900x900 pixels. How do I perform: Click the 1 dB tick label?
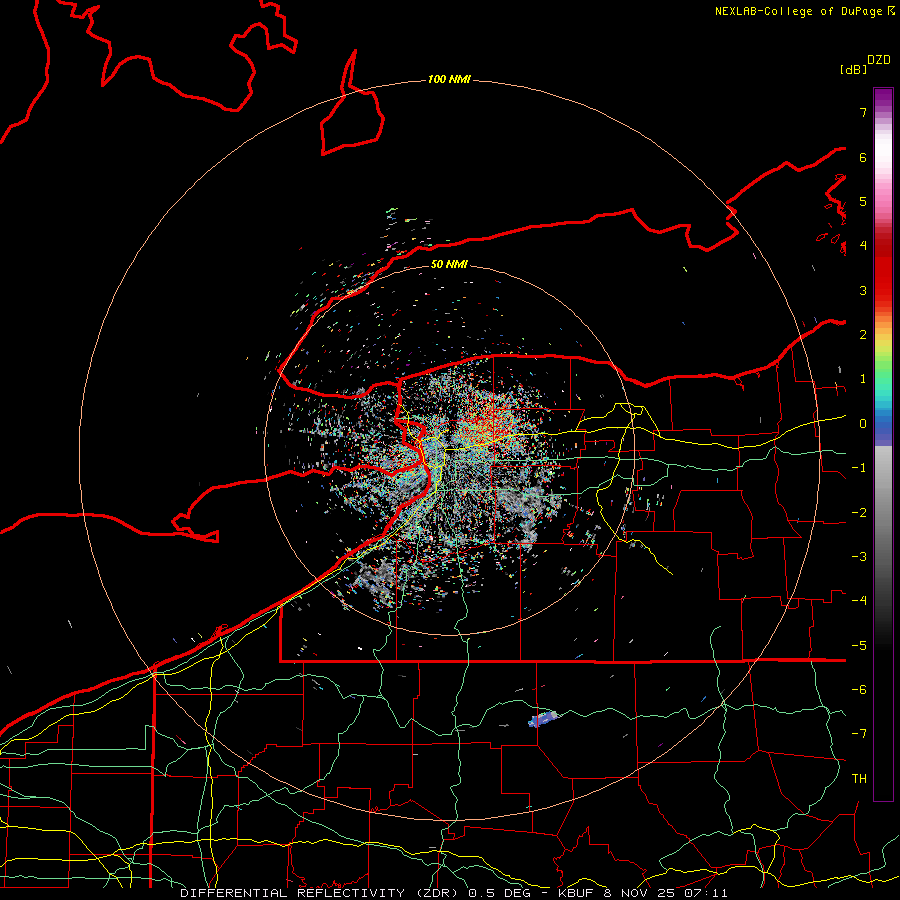point(863,378)
